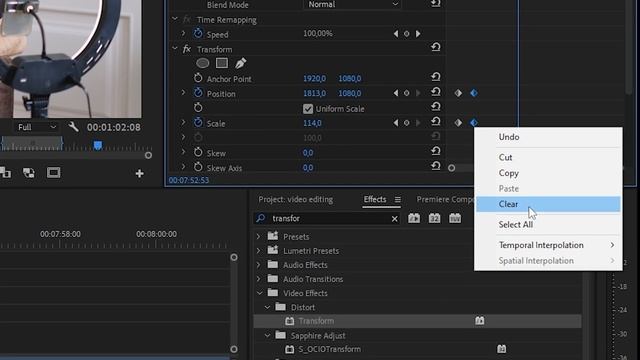Image resolution: width=640 pixels, height=360 pixels.
Task: Expand the Position property
Action: click(183, 93)
